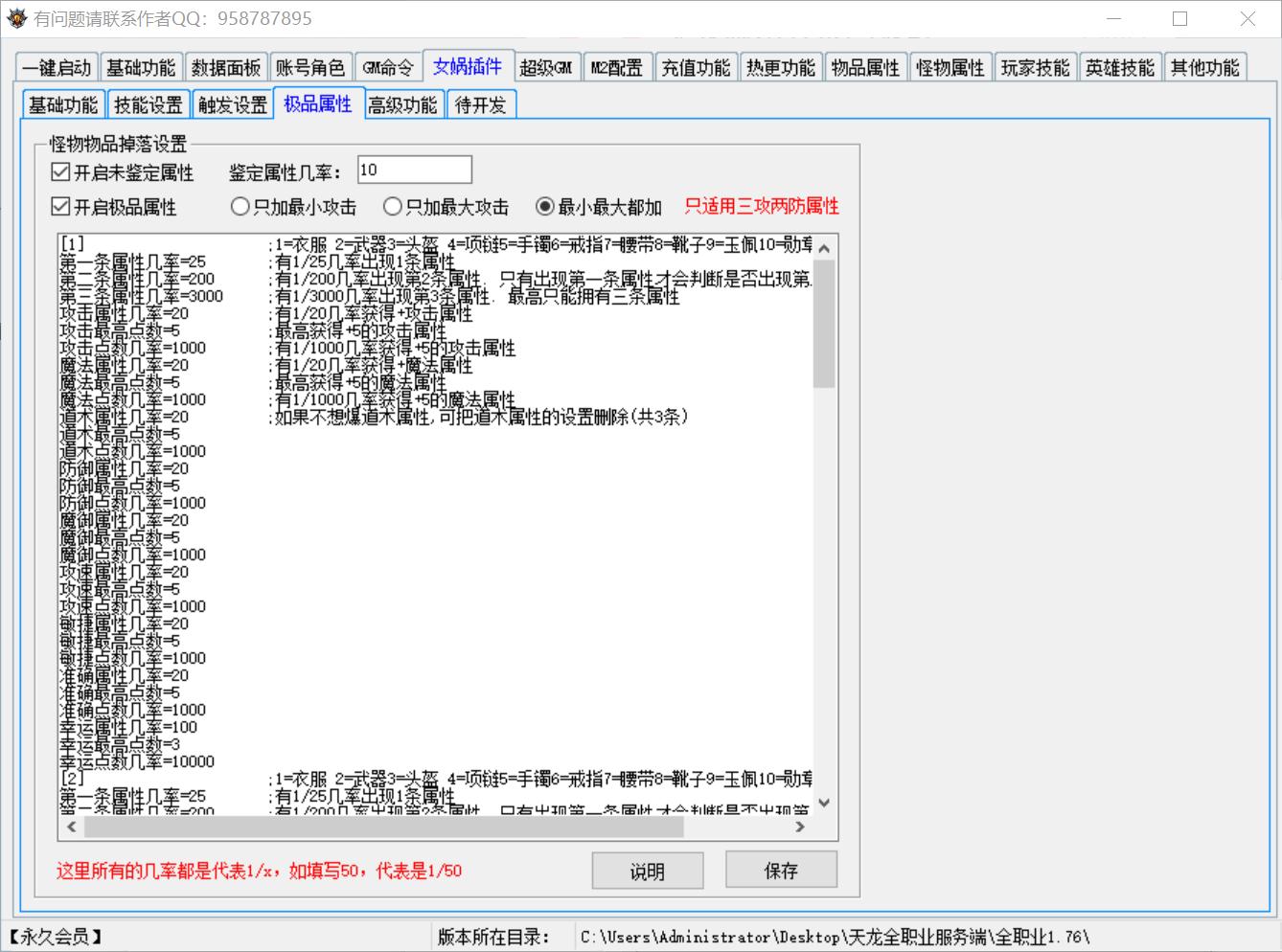Viewport: 1282px width, 952px height.
Task: Click the horizontal scrollbar left arrow
Action: click(72, 827)
